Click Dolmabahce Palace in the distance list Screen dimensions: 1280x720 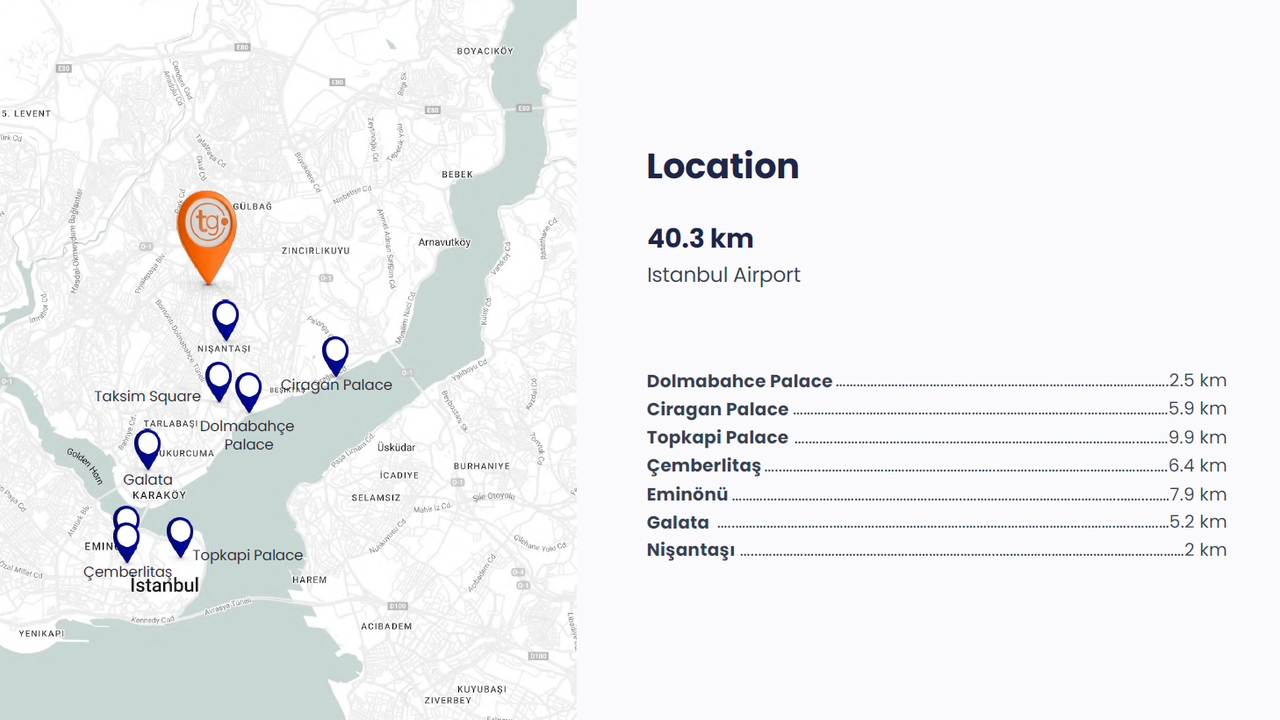pyautogui.click(x=739, y=381)
